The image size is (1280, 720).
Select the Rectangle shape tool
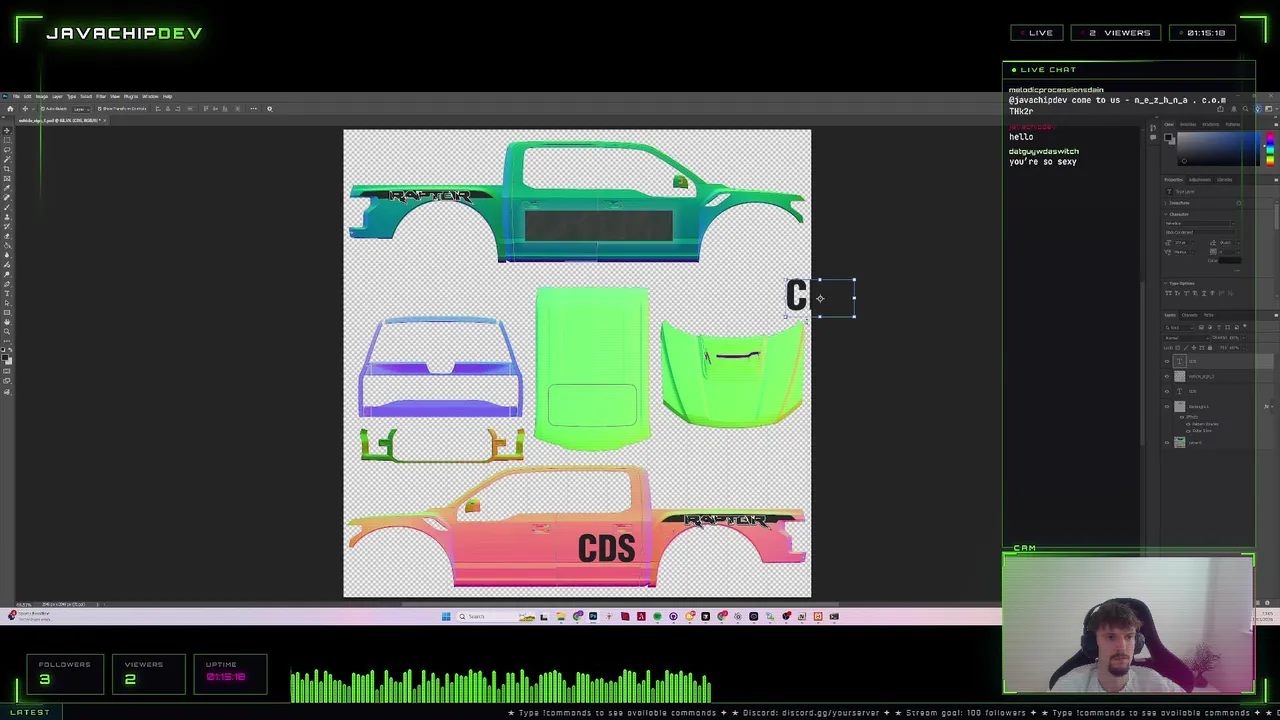7,312
